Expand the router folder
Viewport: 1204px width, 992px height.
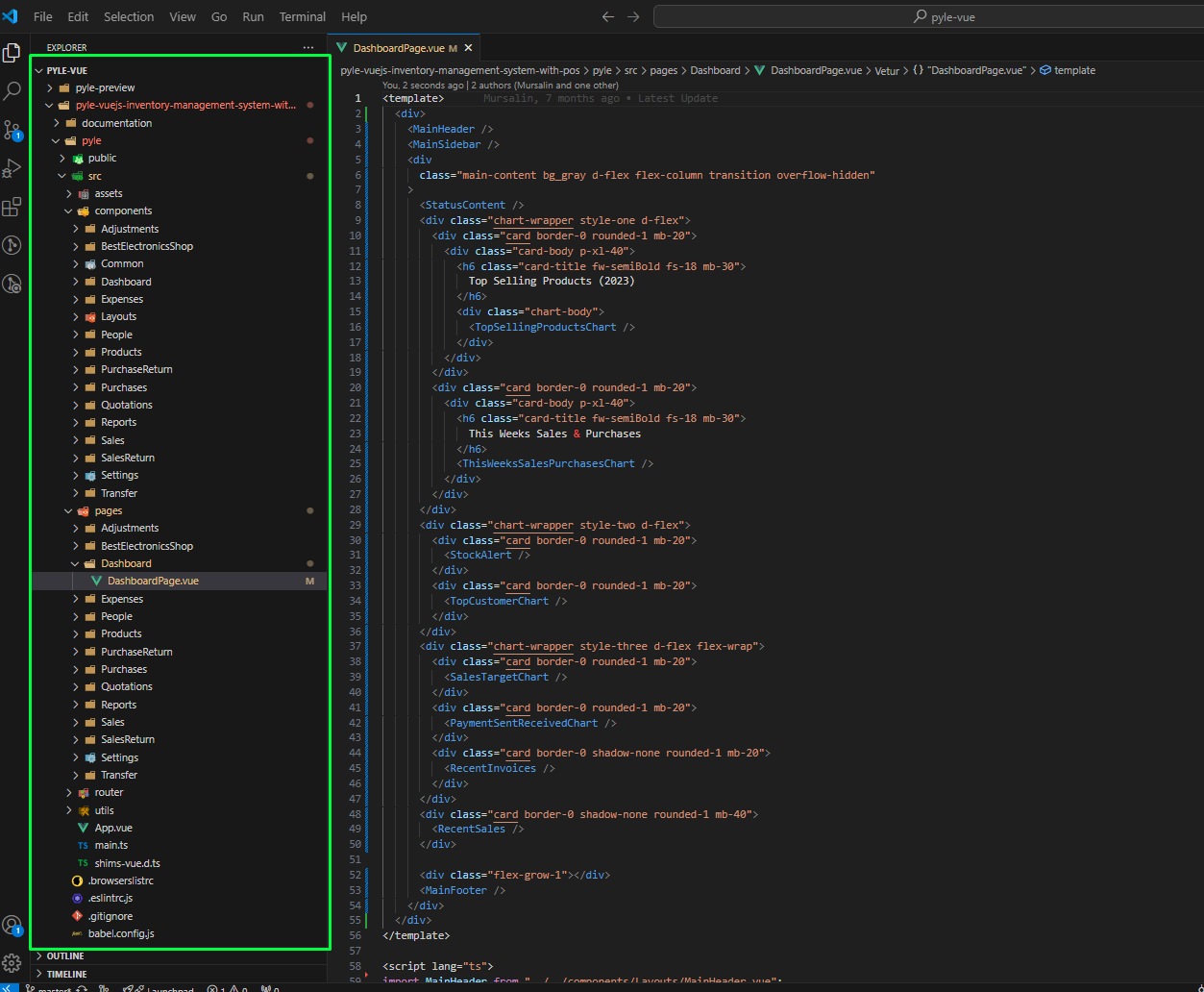[69, 792]
